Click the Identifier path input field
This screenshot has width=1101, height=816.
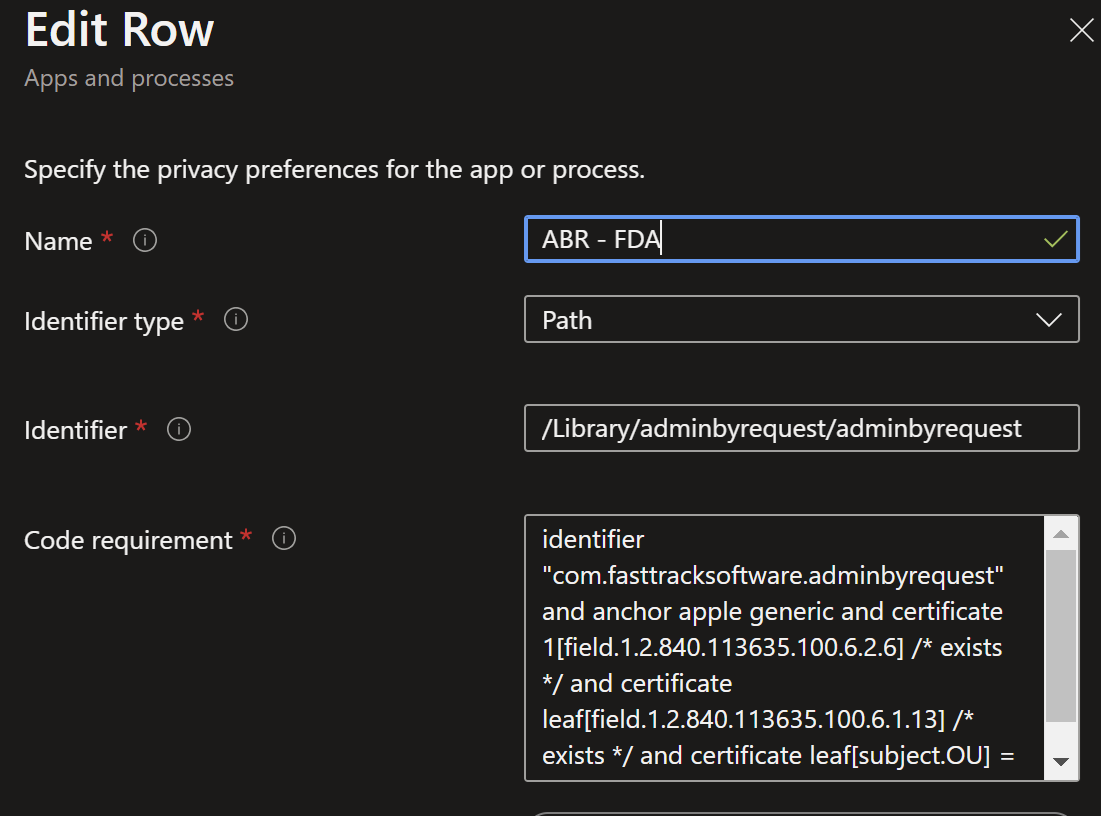click(801, 428)
